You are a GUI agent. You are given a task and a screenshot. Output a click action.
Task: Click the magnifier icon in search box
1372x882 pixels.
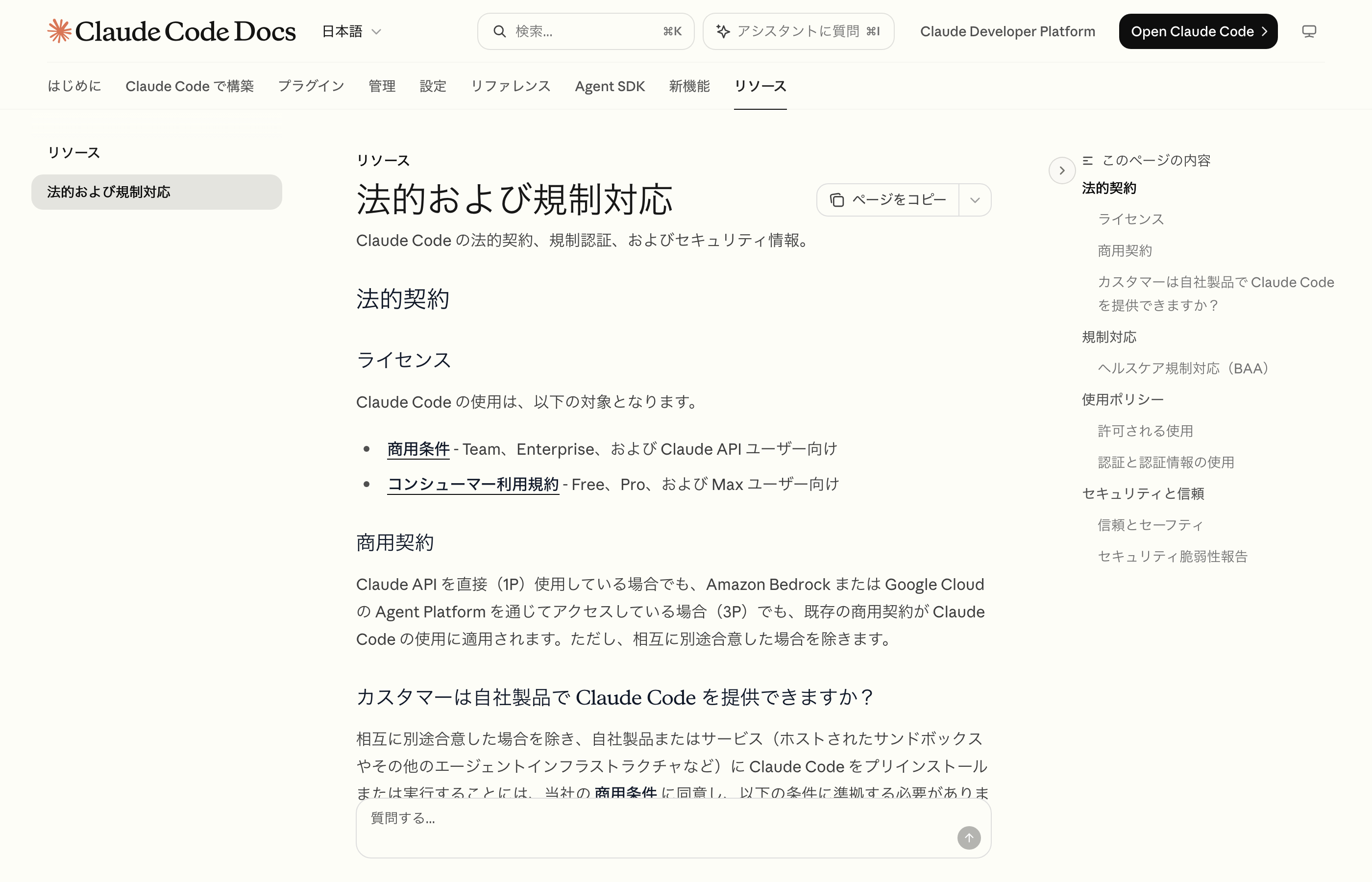pyautogui.click(x=499, y=31)
